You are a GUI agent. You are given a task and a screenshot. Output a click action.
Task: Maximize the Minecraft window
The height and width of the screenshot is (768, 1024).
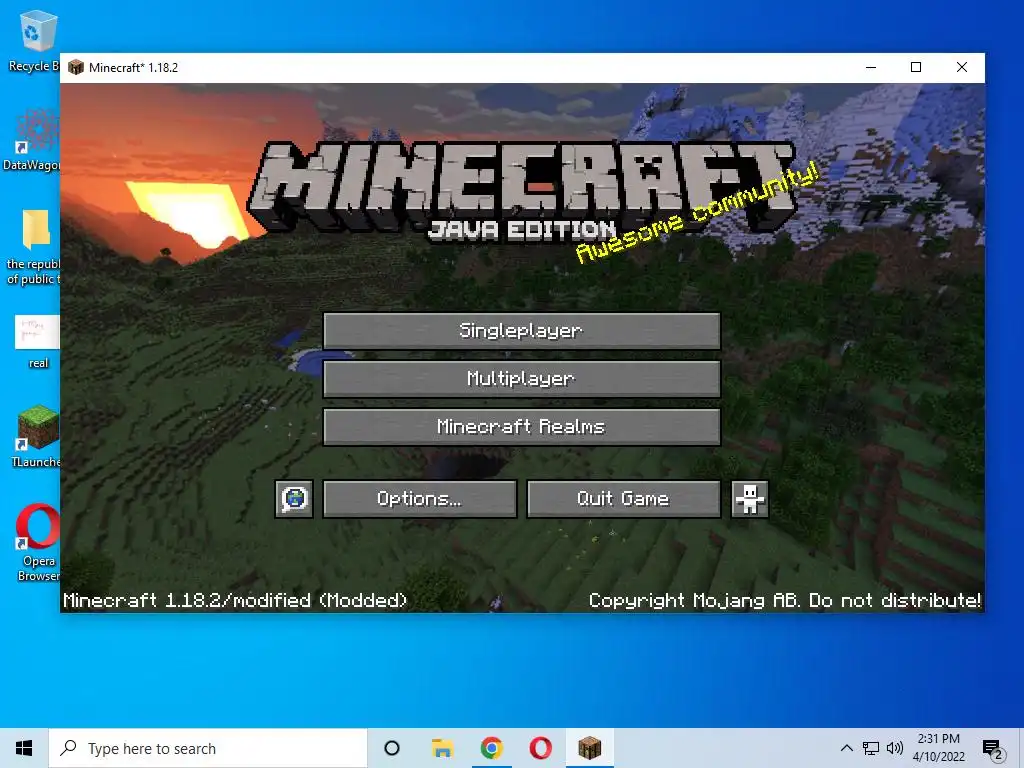click(916, 67)
